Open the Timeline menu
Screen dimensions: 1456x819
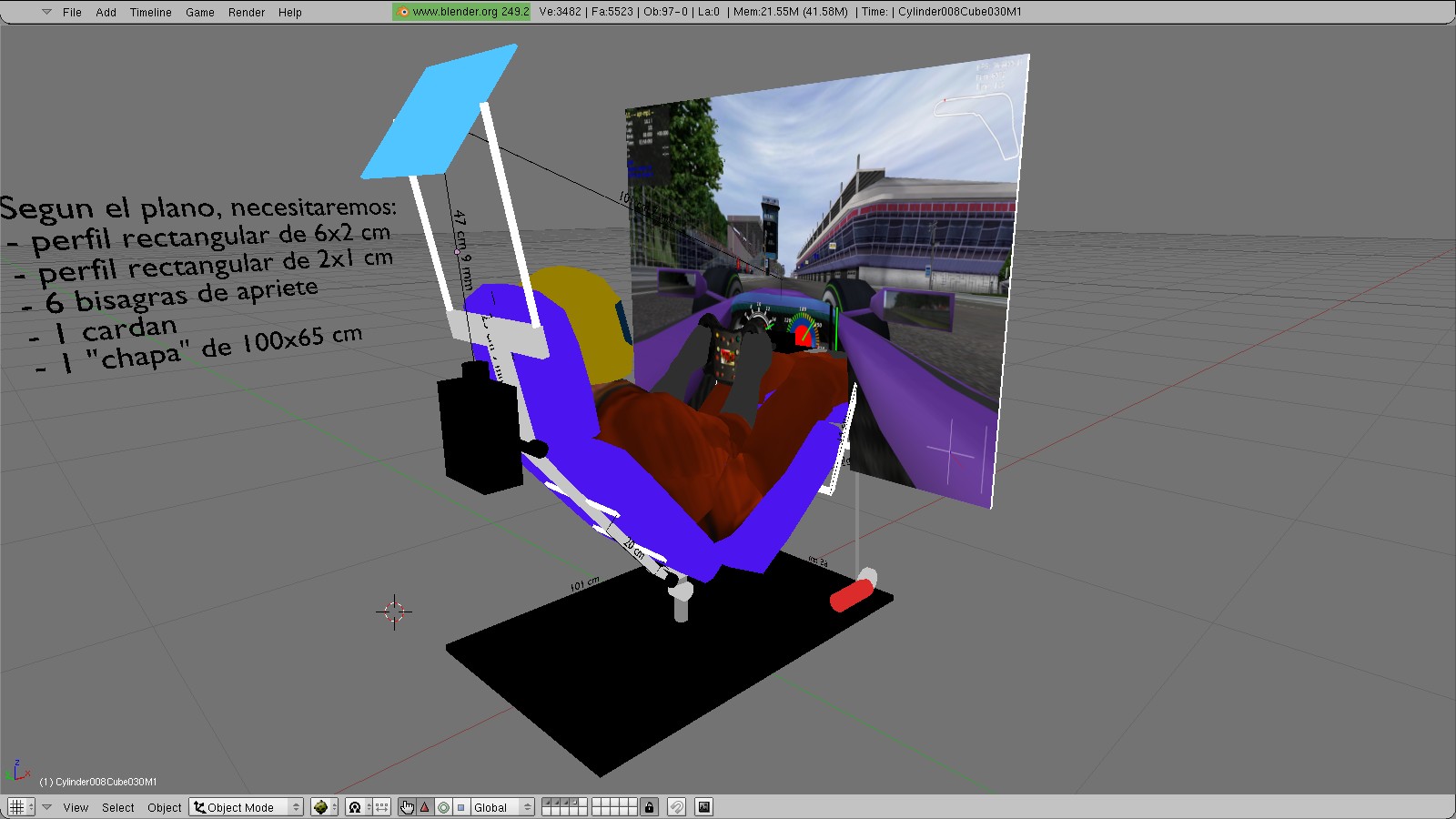point(150,12)
